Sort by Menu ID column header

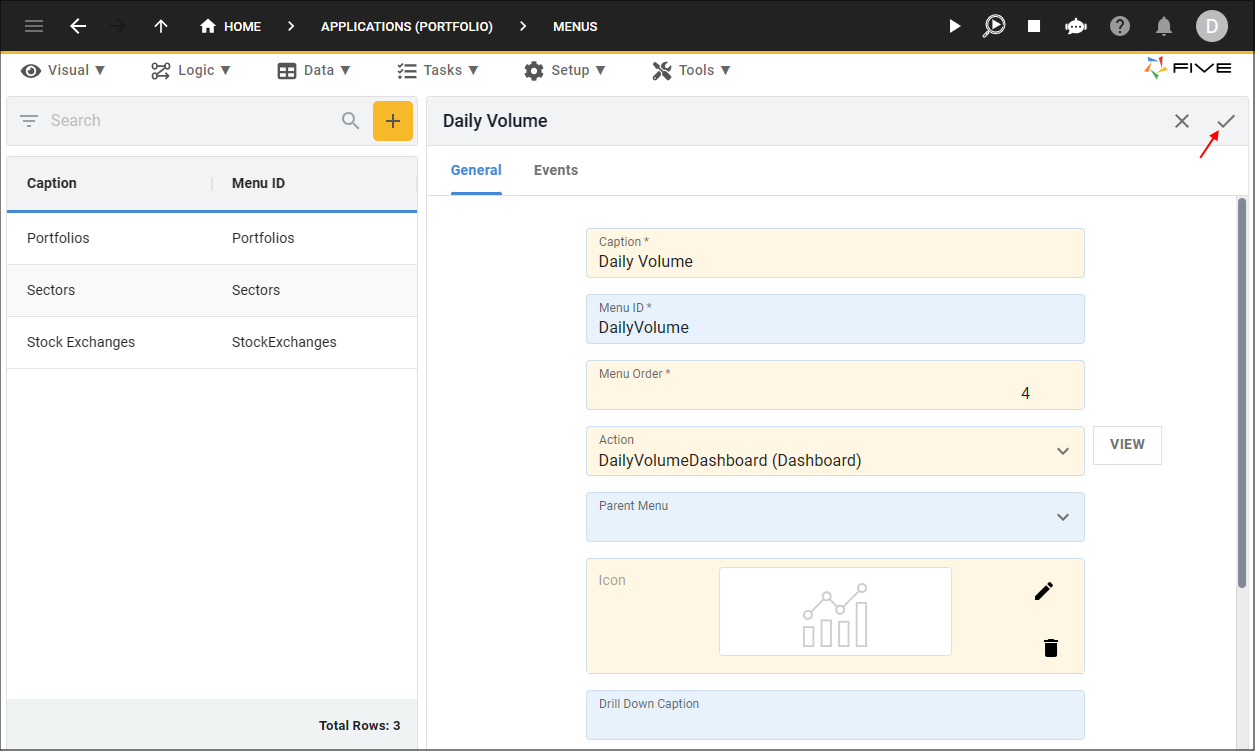258,183
